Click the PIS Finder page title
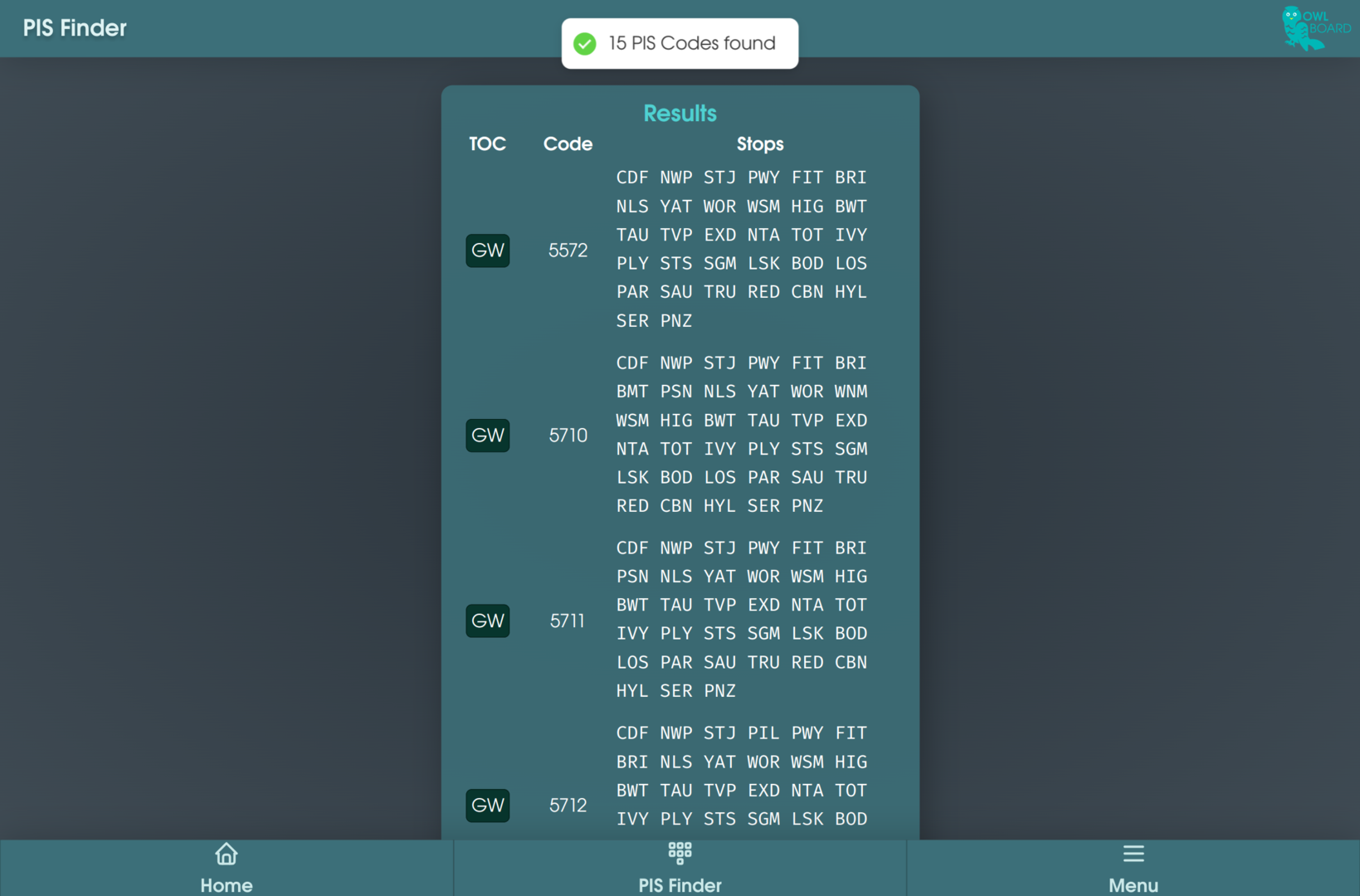This screenshot has height=896, width=1360. tap(75, 28)
